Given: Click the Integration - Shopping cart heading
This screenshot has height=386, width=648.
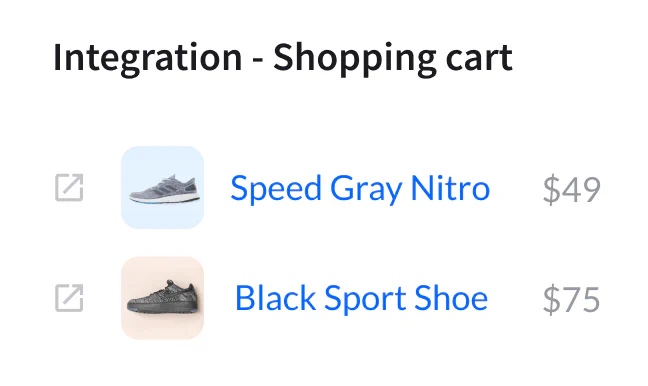Looking at the screenshot, I should pyautogui.click(x=283, y=58).
